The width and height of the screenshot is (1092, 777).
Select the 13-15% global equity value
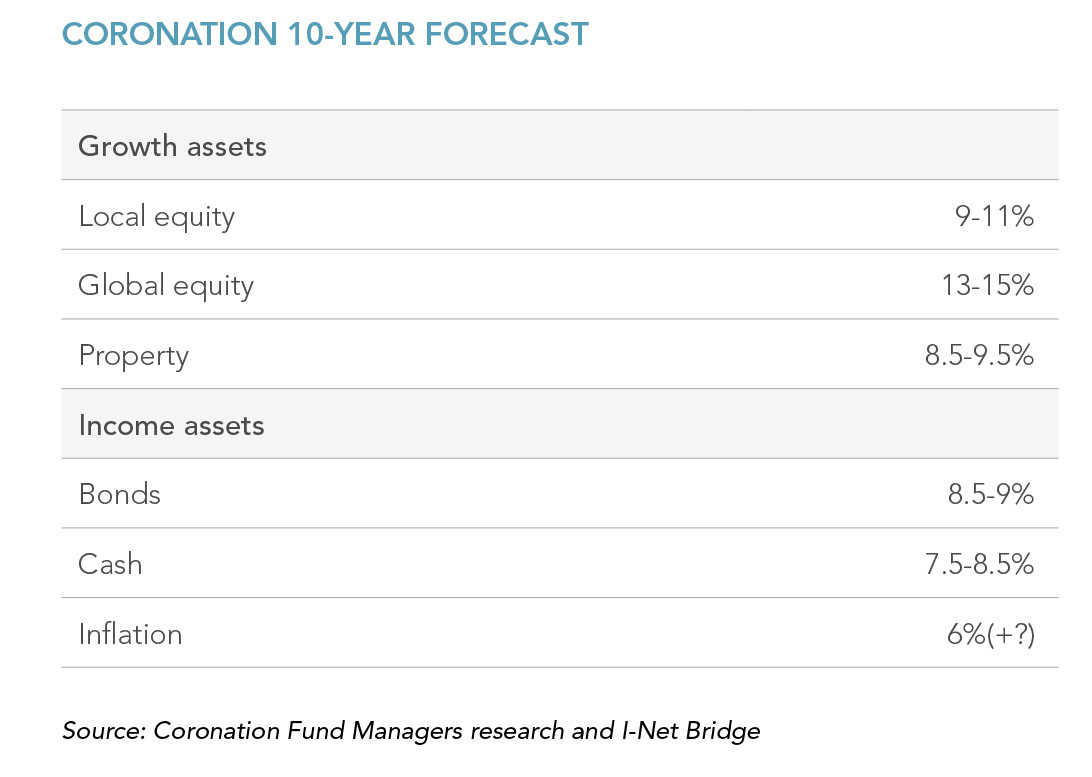click(x=988, y=285)
